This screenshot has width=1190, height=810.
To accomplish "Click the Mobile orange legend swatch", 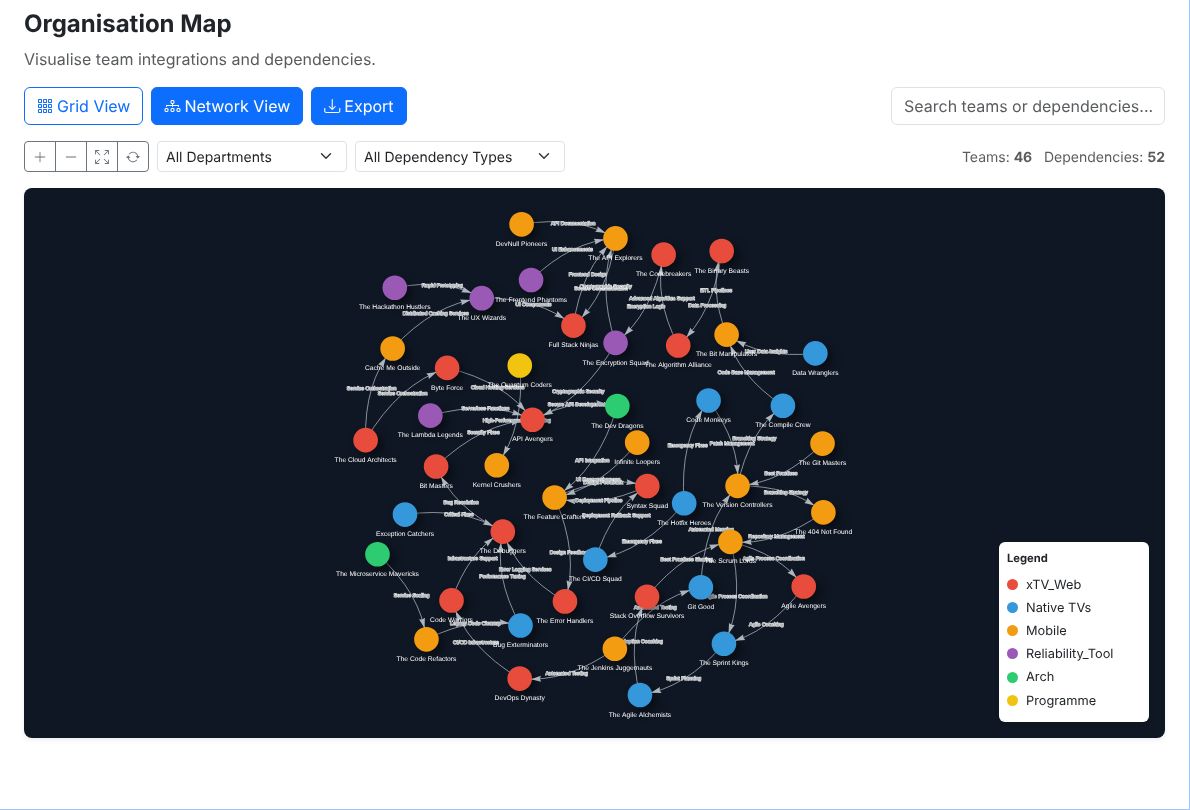I will click(x=1012, y=631).
